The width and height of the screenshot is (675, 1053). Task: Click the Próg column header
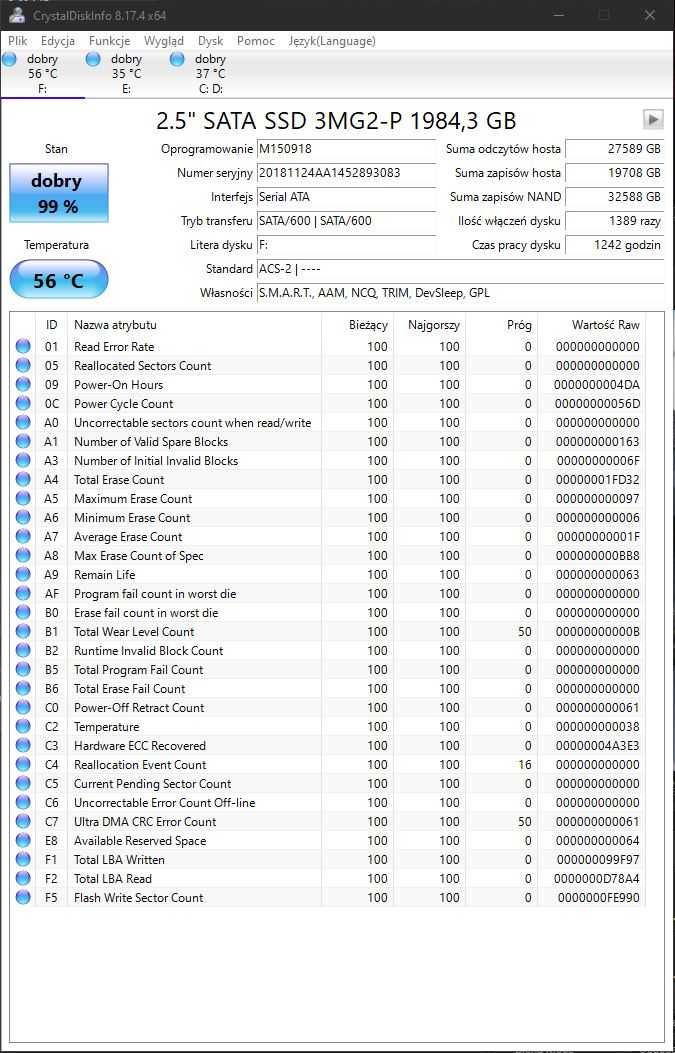click(x=502, y=325)
